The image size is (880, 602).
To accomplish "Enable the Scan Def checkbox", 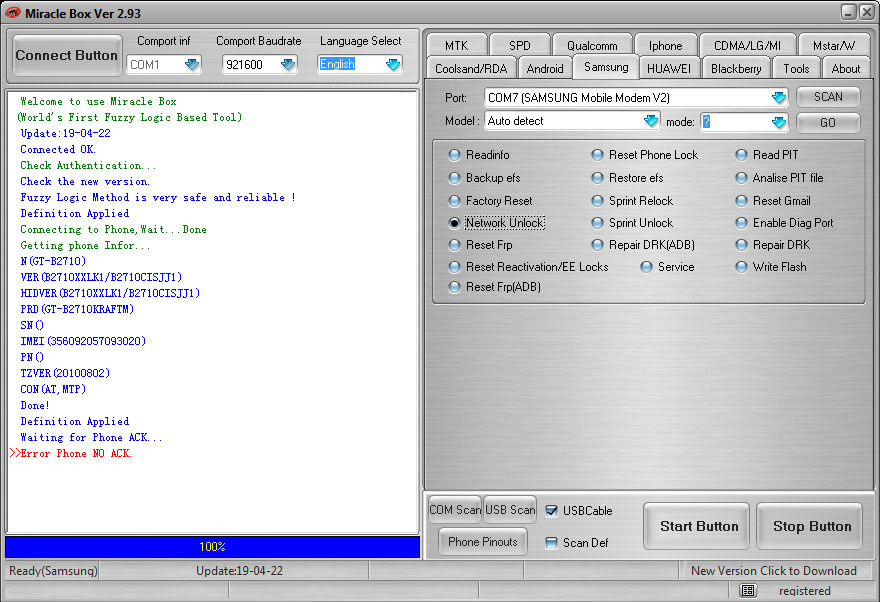I will tap(552, 543).
